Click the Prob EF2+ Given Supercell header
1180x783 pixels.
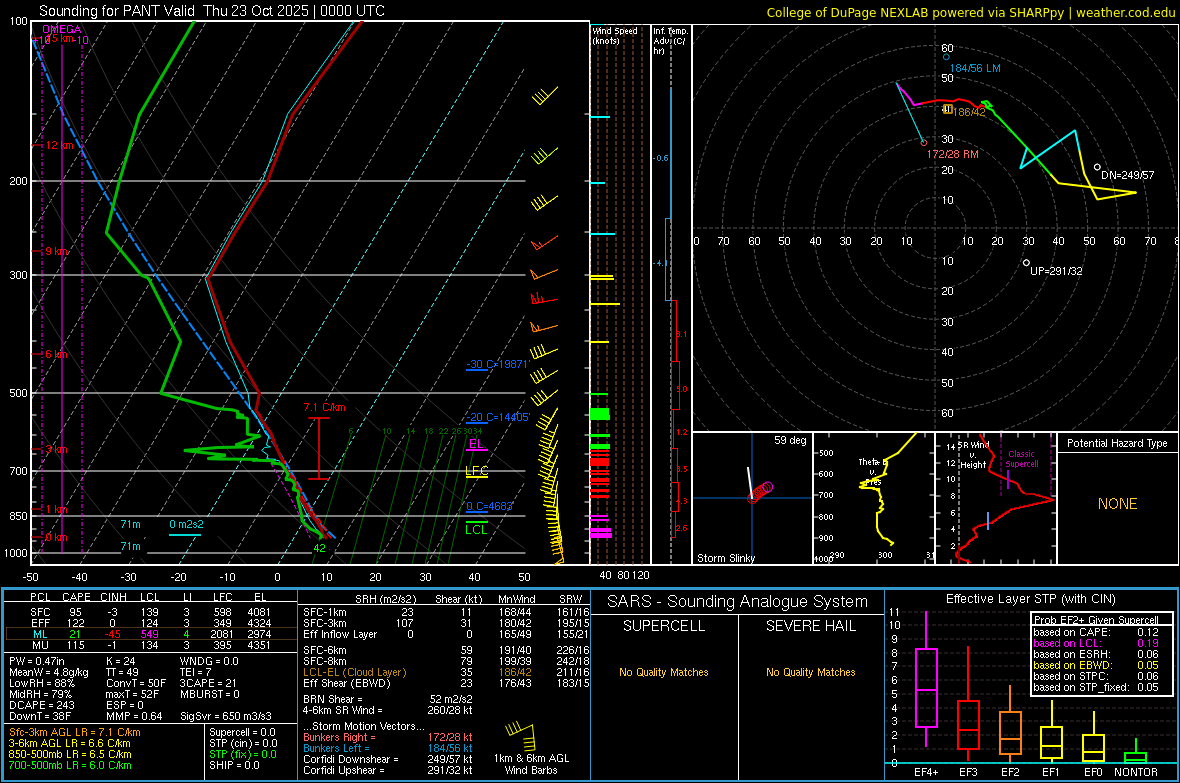[1096, 620]
